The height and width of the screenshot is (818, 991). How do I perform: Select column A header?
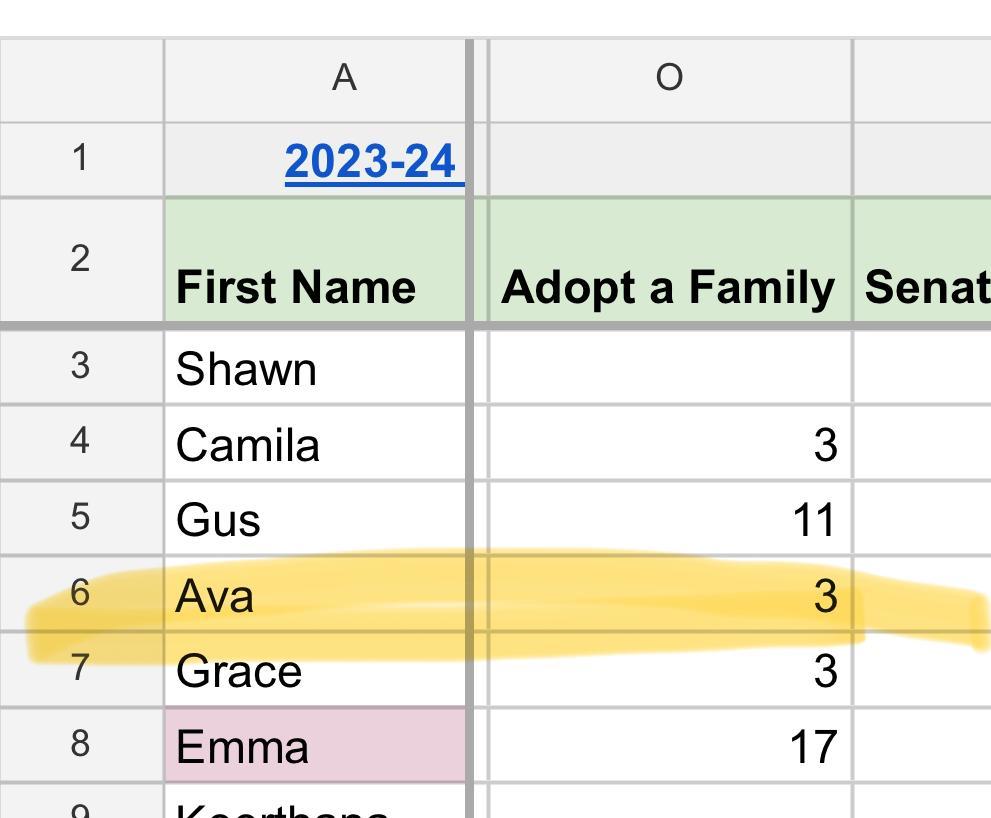tap(343, 78)
